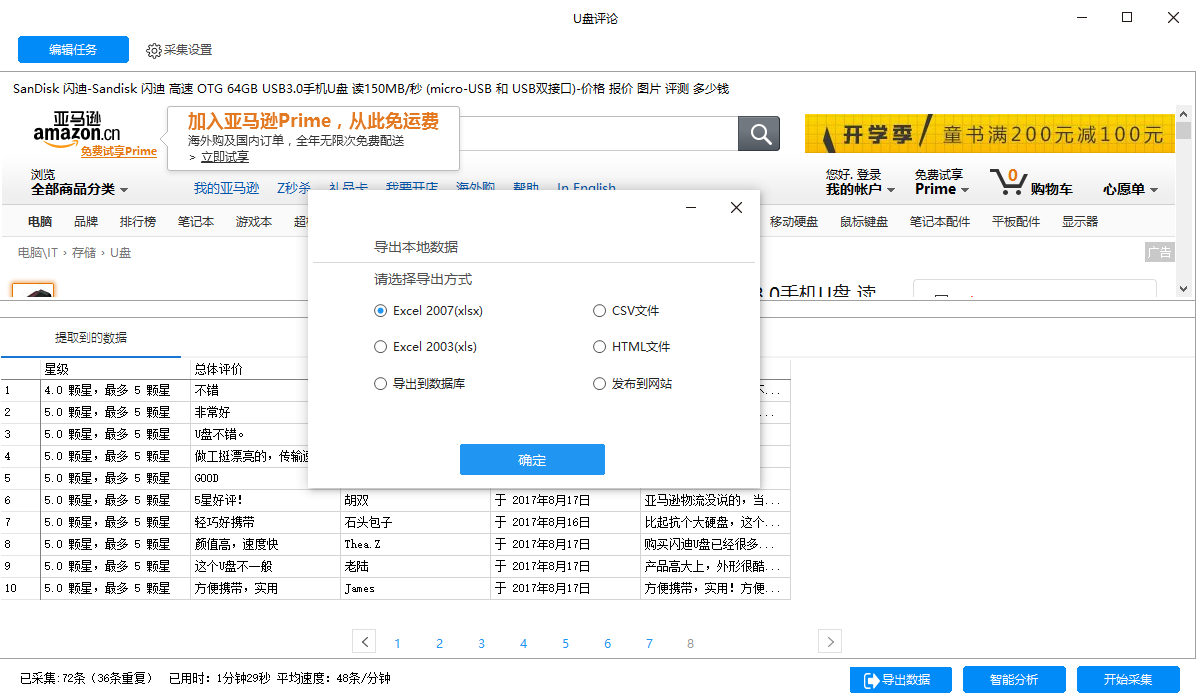Screen dimensions: 1196x698
Task: Open the 电脑 category tab
Action: click(x=40, y=222)
